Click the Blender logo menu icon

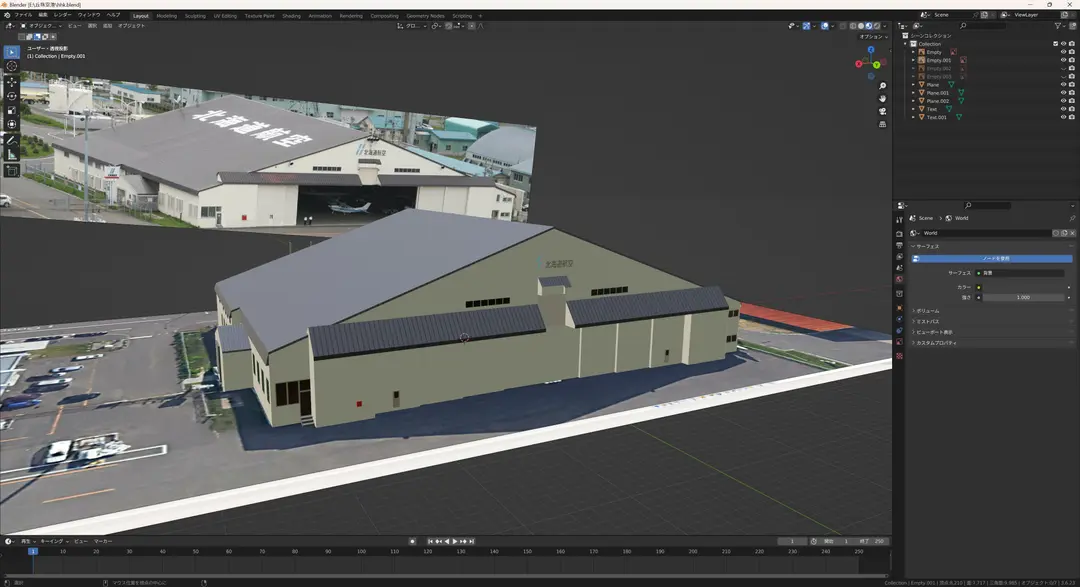7,15
